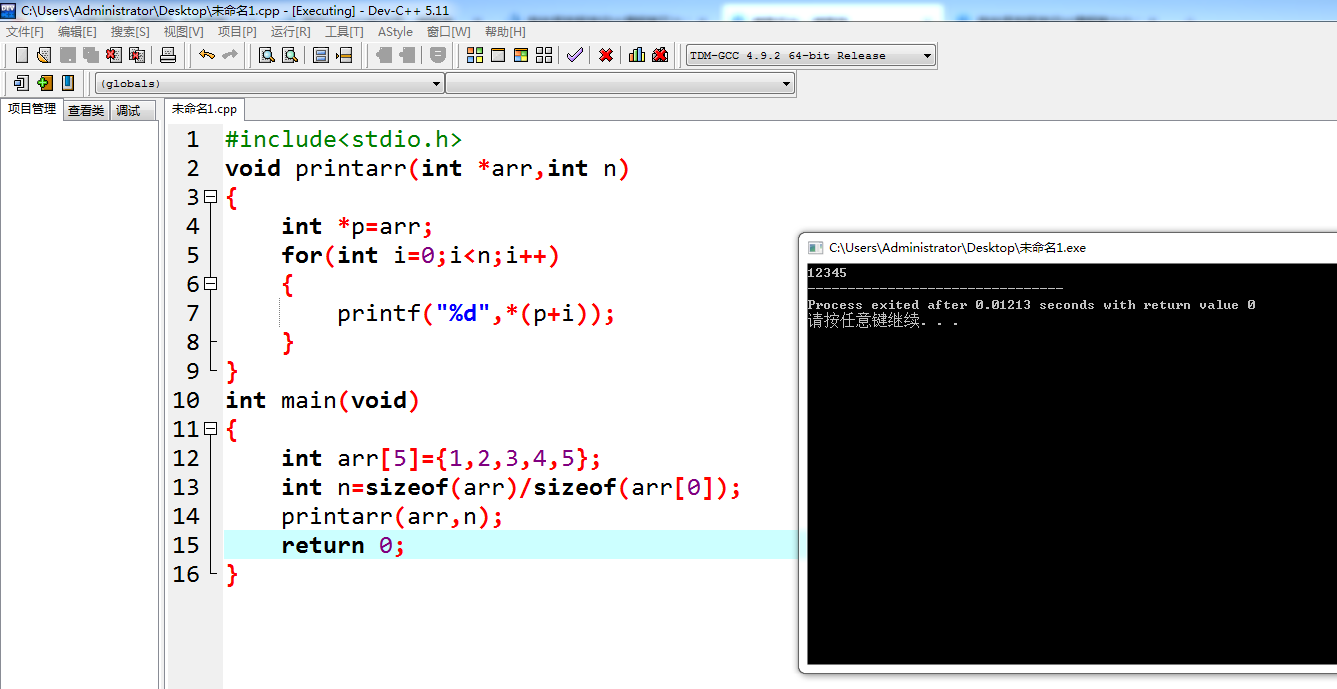
Task: Click the Save file toolbar icon
Action: [67, 55]
